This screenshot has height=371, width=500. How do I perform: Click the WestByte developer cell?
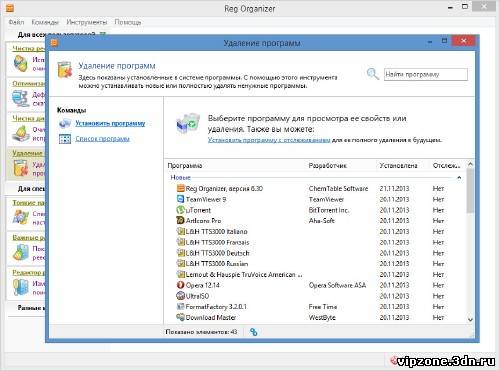coord(322,317)
